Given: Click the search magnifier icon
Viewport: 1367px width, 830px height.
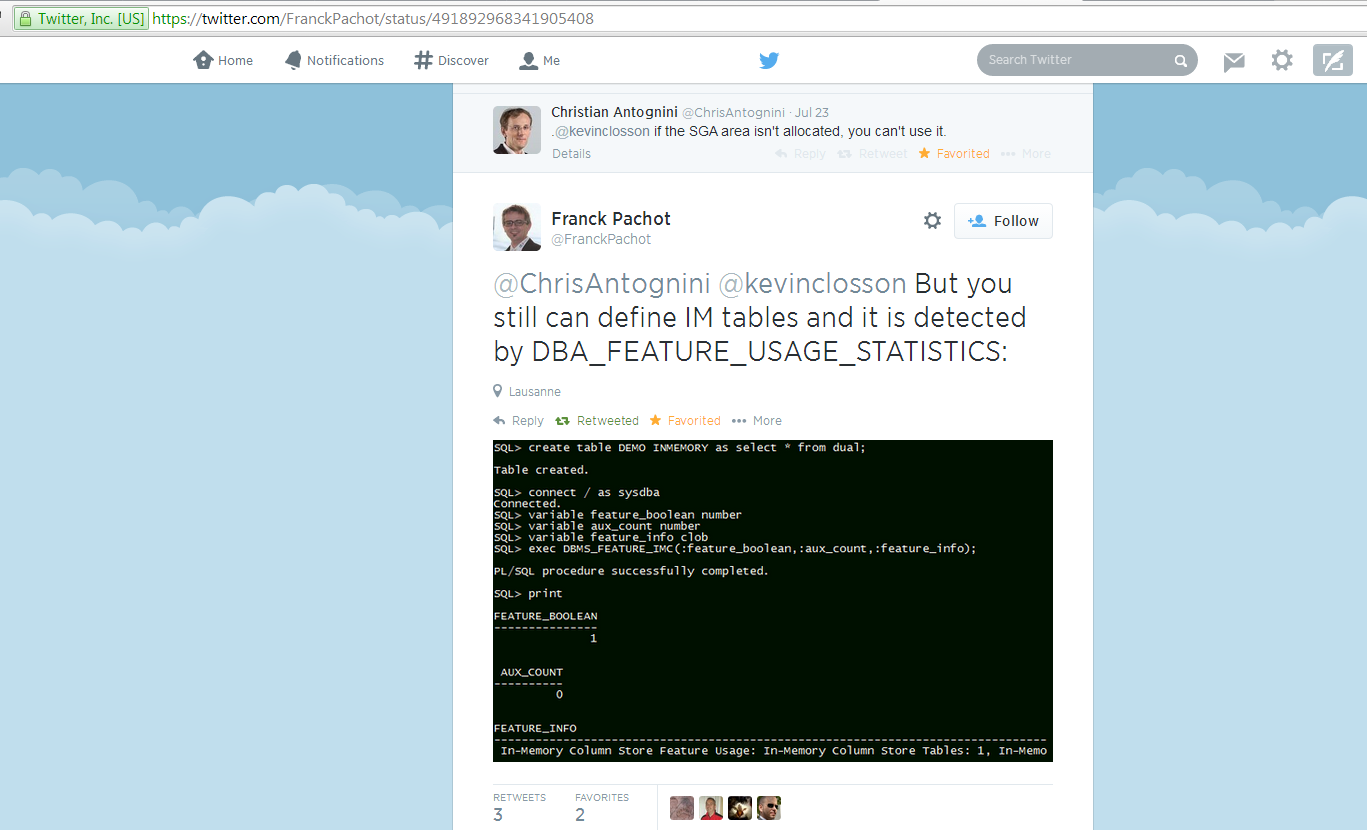Looking at the screenshot, I should click(1181, 60).
